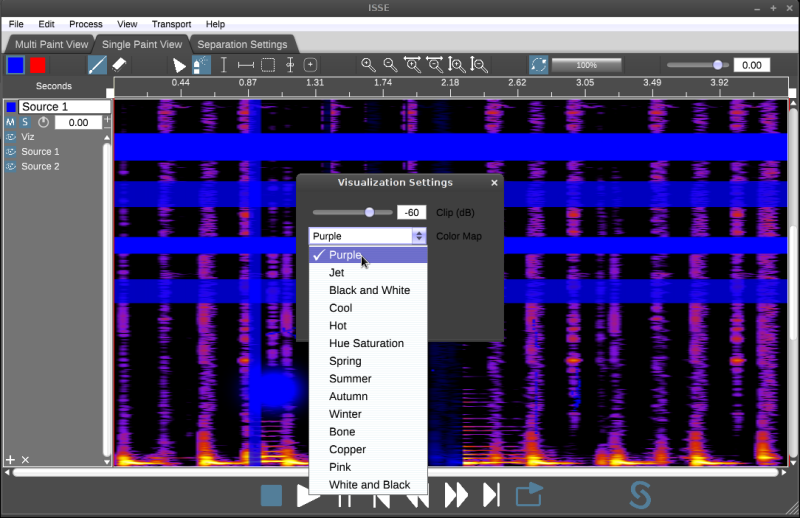Select Hue Saturation color map option
This screenshot has width=800, height=518.
(366, 343)
